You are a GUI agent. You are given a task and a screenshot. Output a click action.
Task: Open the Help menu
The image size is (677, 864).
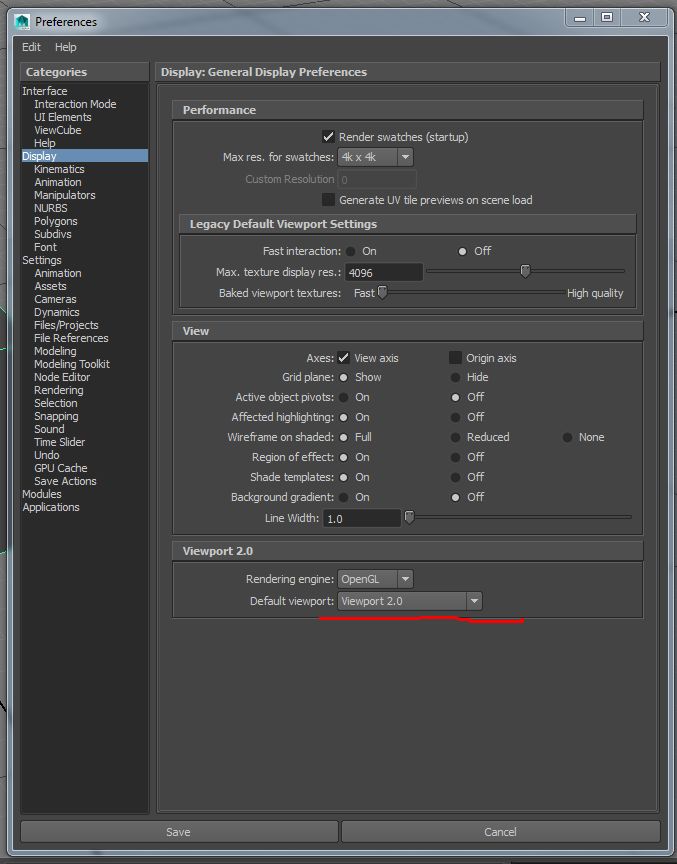point(66,47)
